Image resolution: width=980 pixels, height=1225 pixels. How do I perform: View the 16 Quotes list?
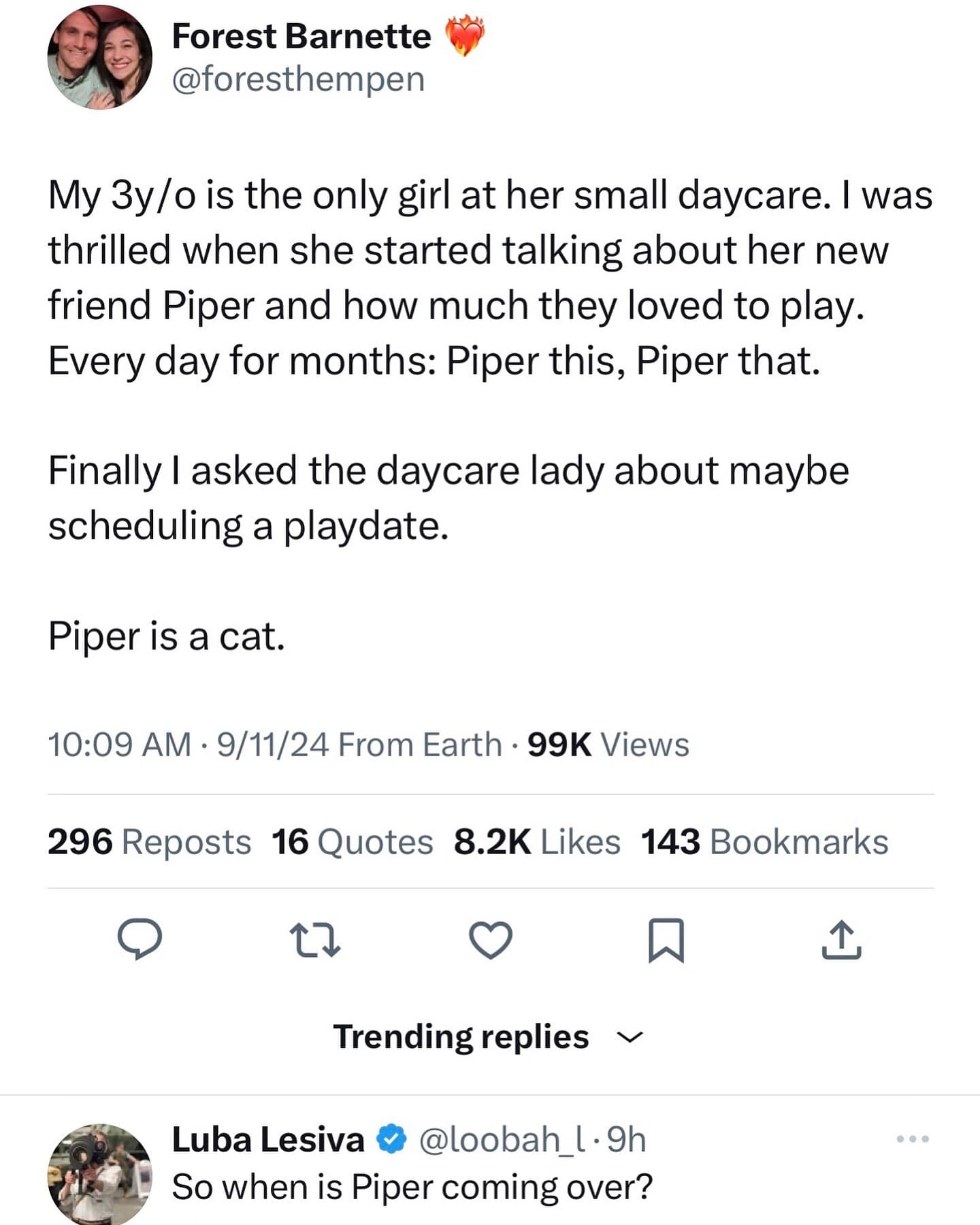352,842
